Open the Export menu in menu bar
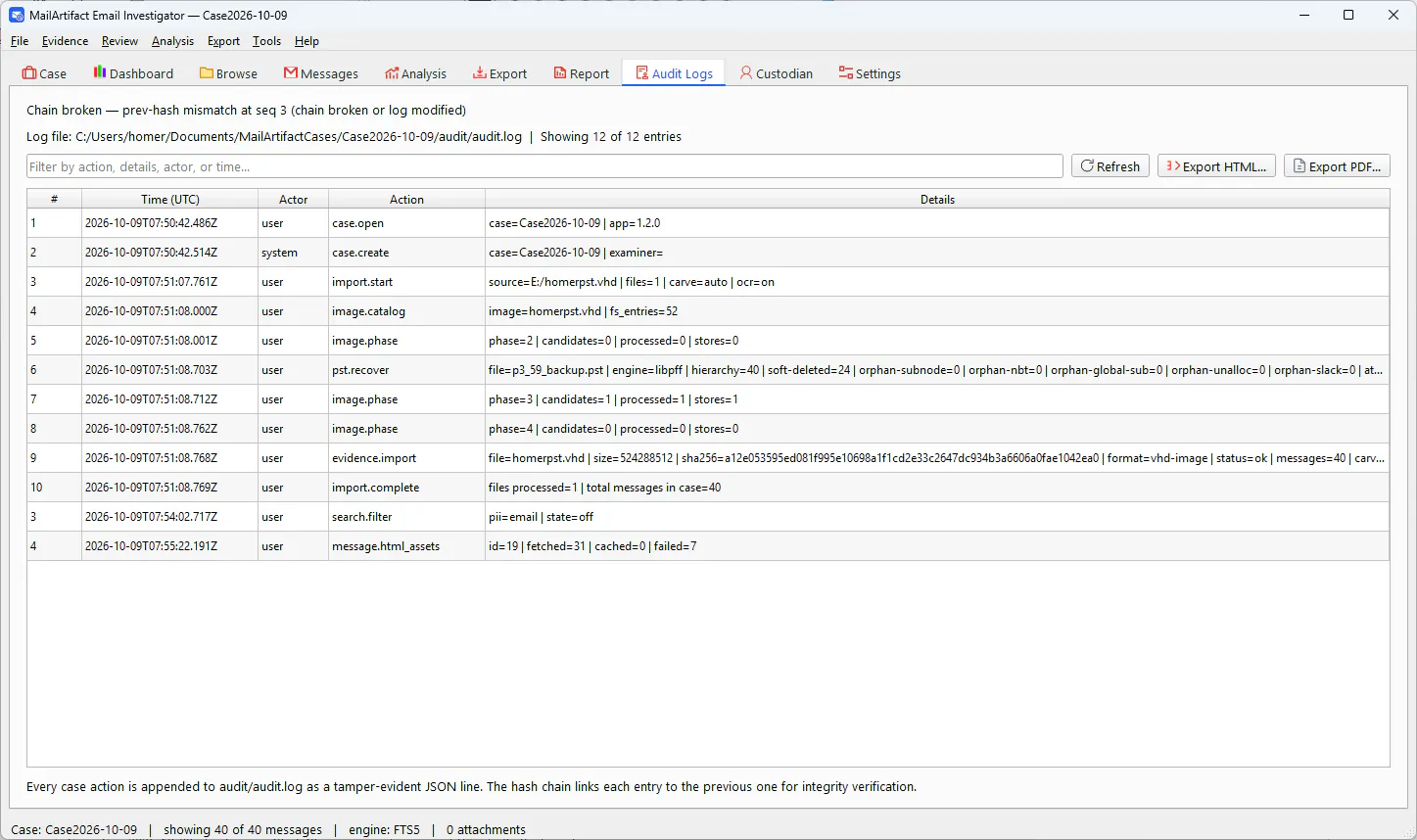The height and width of the screenshot is (840, 1417). point(223,41)
